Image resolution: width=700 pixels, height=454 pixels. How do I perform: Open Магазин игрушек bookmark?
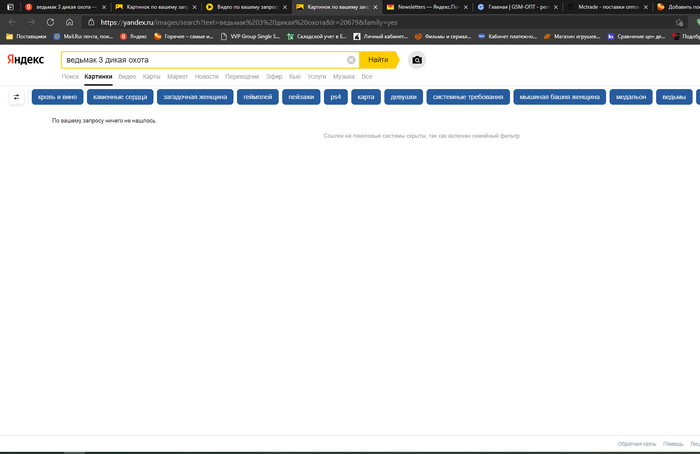(572, 37)
